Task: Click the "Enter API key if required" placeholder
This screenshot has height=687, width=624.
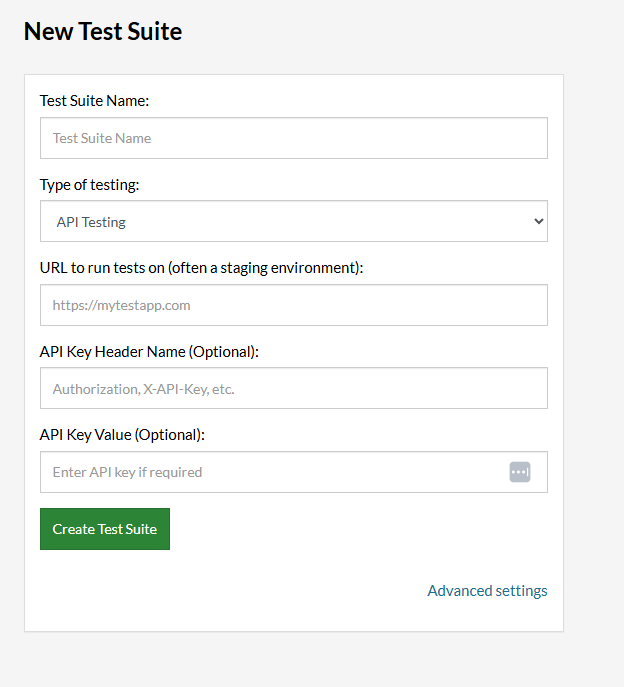Action: coord(127,472)
